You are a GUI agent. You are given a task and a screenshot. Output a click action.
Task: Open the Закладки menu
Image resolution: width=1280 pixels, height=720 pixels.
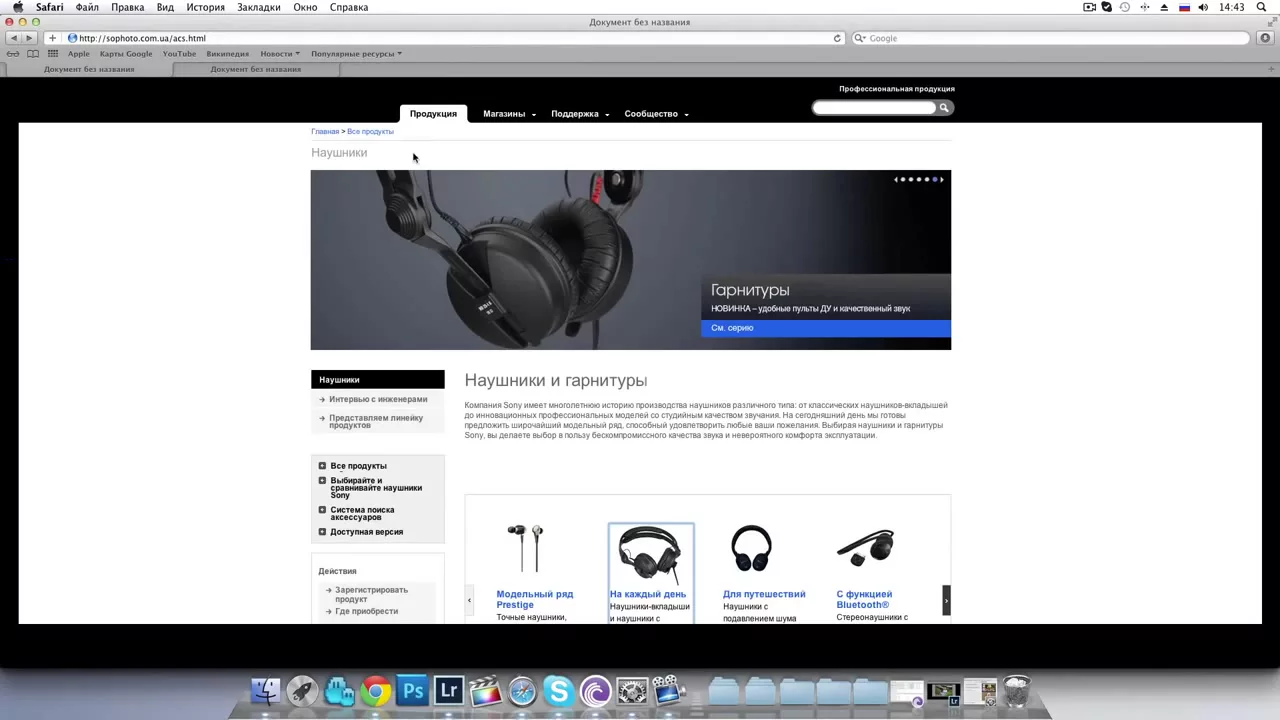coord(258,7)
